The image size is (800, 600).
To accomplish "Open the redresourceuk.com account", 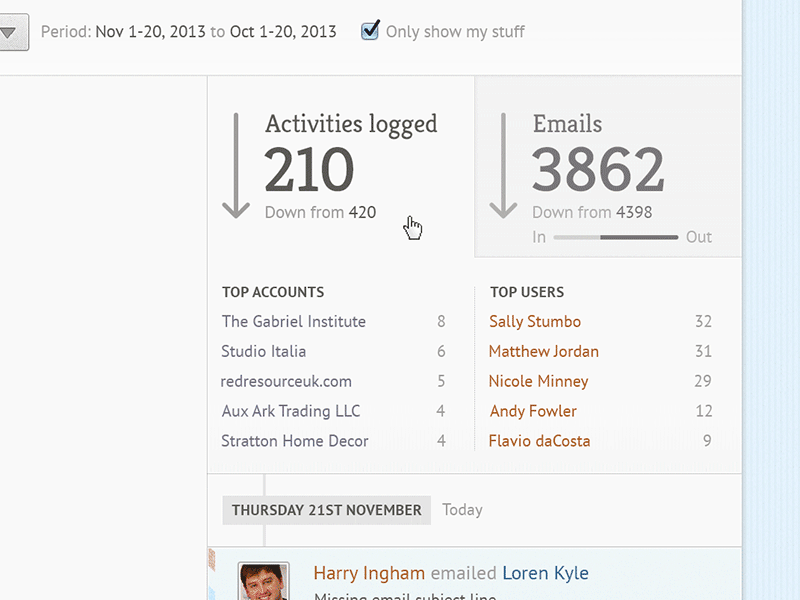I will coord(286,382).
